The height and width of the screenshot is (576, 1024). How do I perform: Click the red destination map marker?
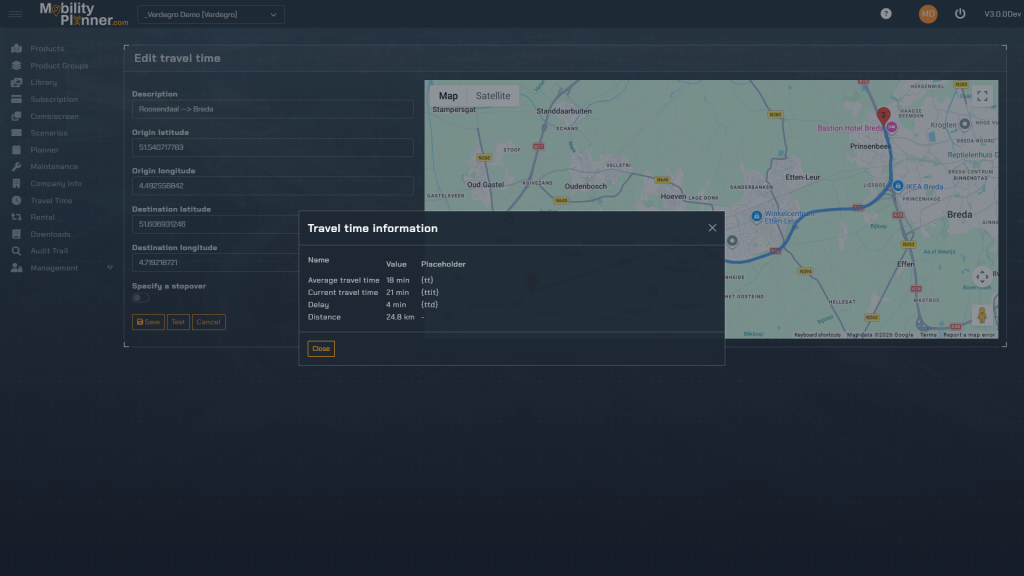(883, 116)
